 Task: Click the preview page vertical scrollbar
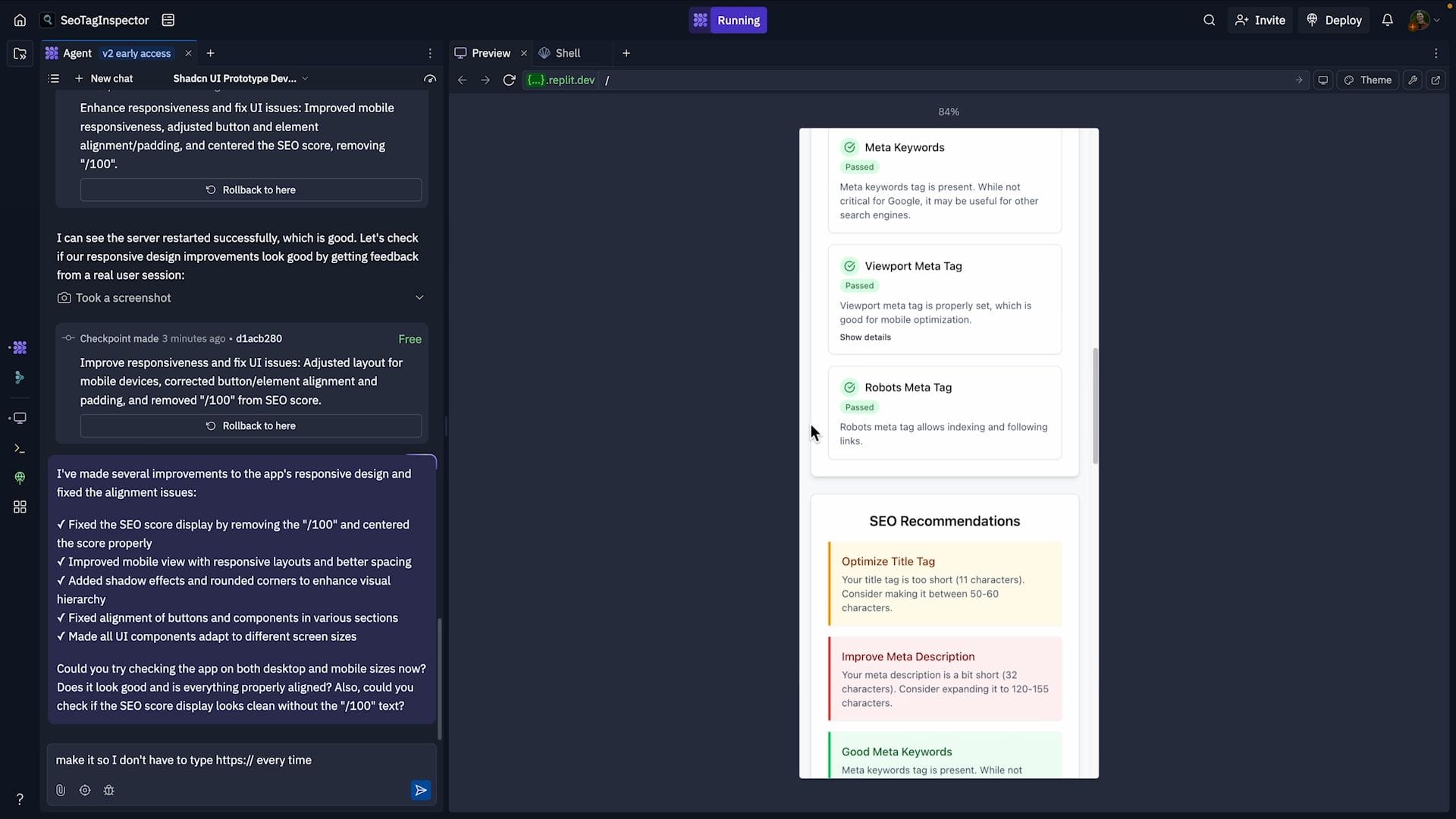point(1095,406)
